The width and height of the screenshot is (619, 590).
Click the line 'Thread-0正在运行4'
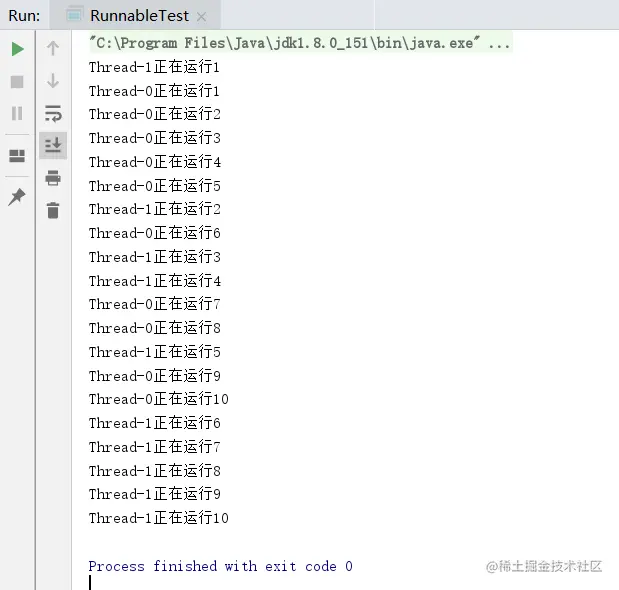(x=154, y=162)
